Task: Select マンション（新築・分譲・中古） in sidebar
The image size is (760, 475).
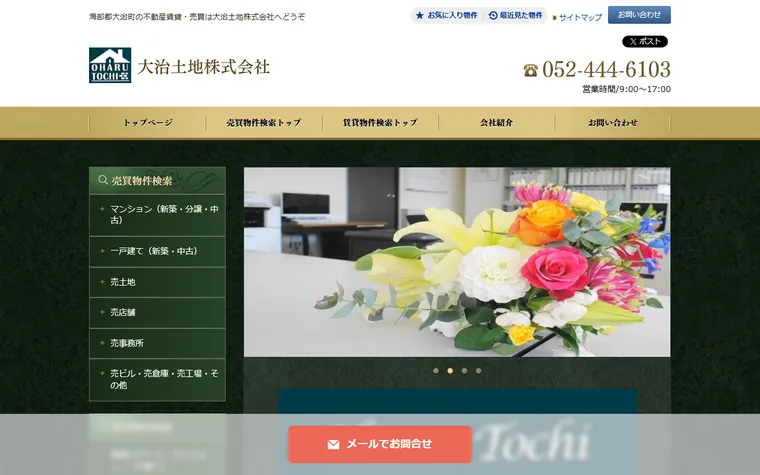Action: [x=158, y=215]
